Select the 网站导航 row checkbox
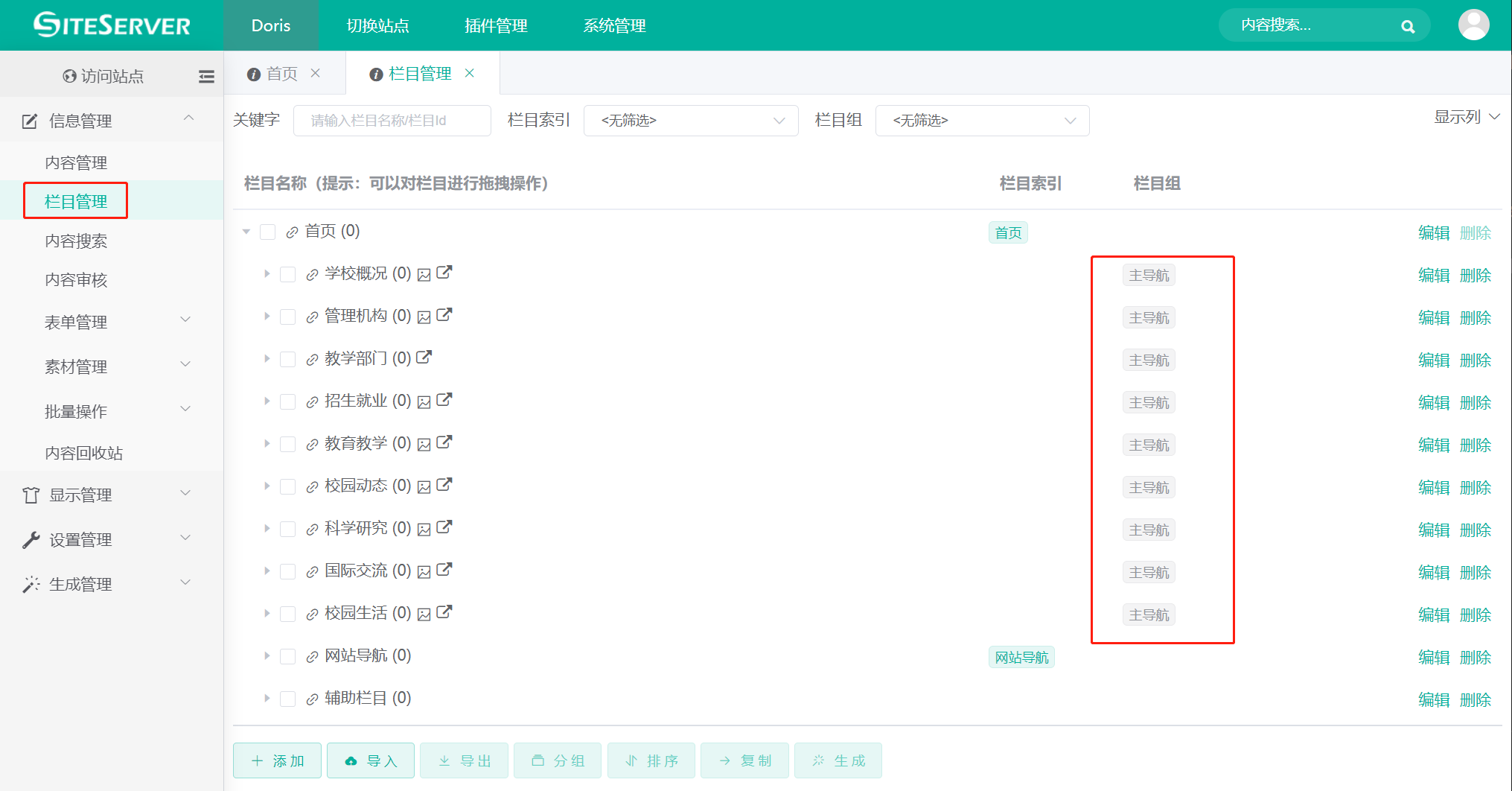The height and width of the screenshot is (791, 1512). (x=287, y=657)
